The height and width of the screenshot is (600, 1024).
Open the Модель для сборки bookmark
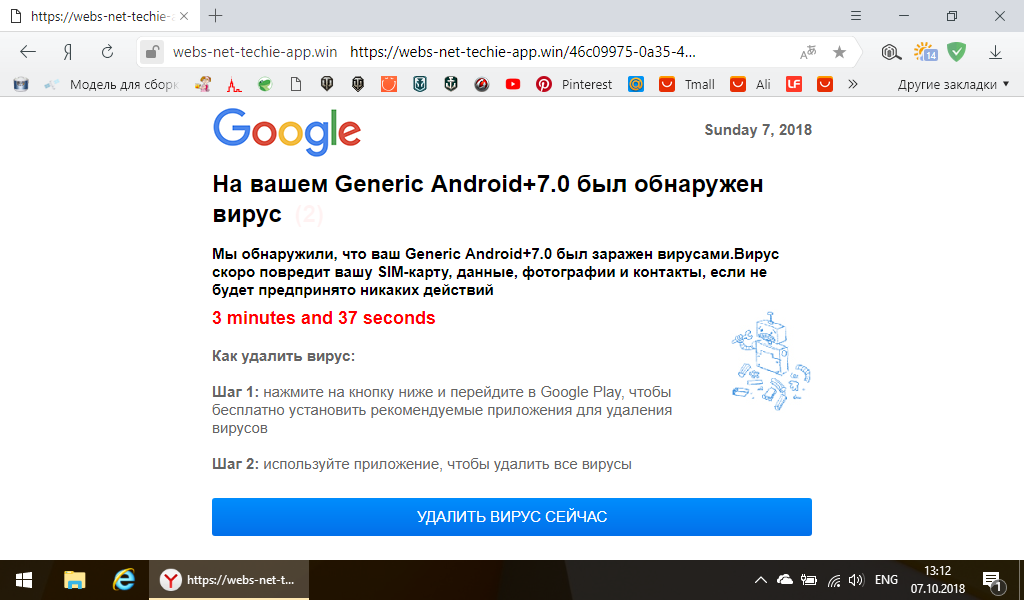[112, 84]
